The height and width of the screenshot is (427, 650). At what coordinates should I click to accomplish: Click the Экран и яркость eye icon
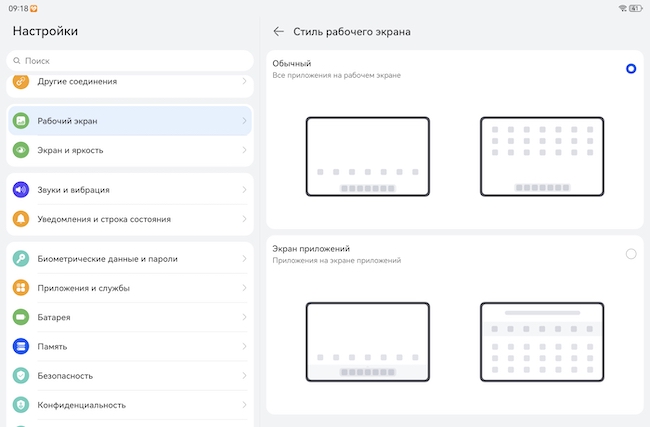click(x=21, y=150)
